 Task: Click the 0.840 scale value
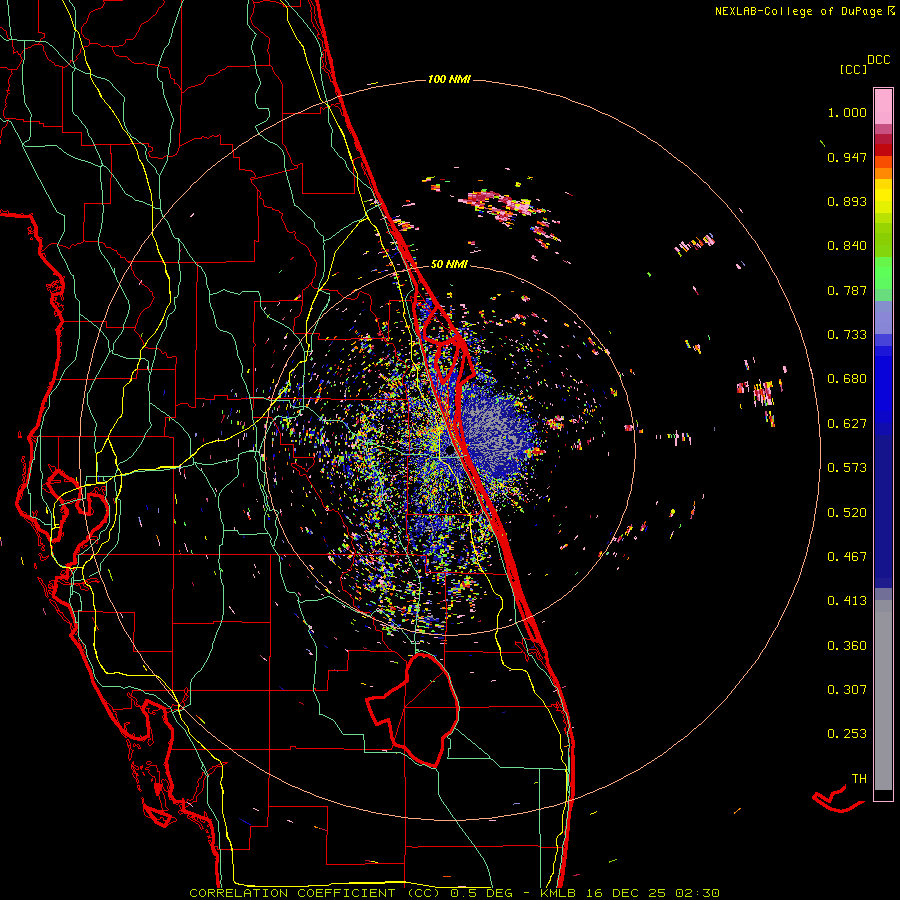click(847, 246)
